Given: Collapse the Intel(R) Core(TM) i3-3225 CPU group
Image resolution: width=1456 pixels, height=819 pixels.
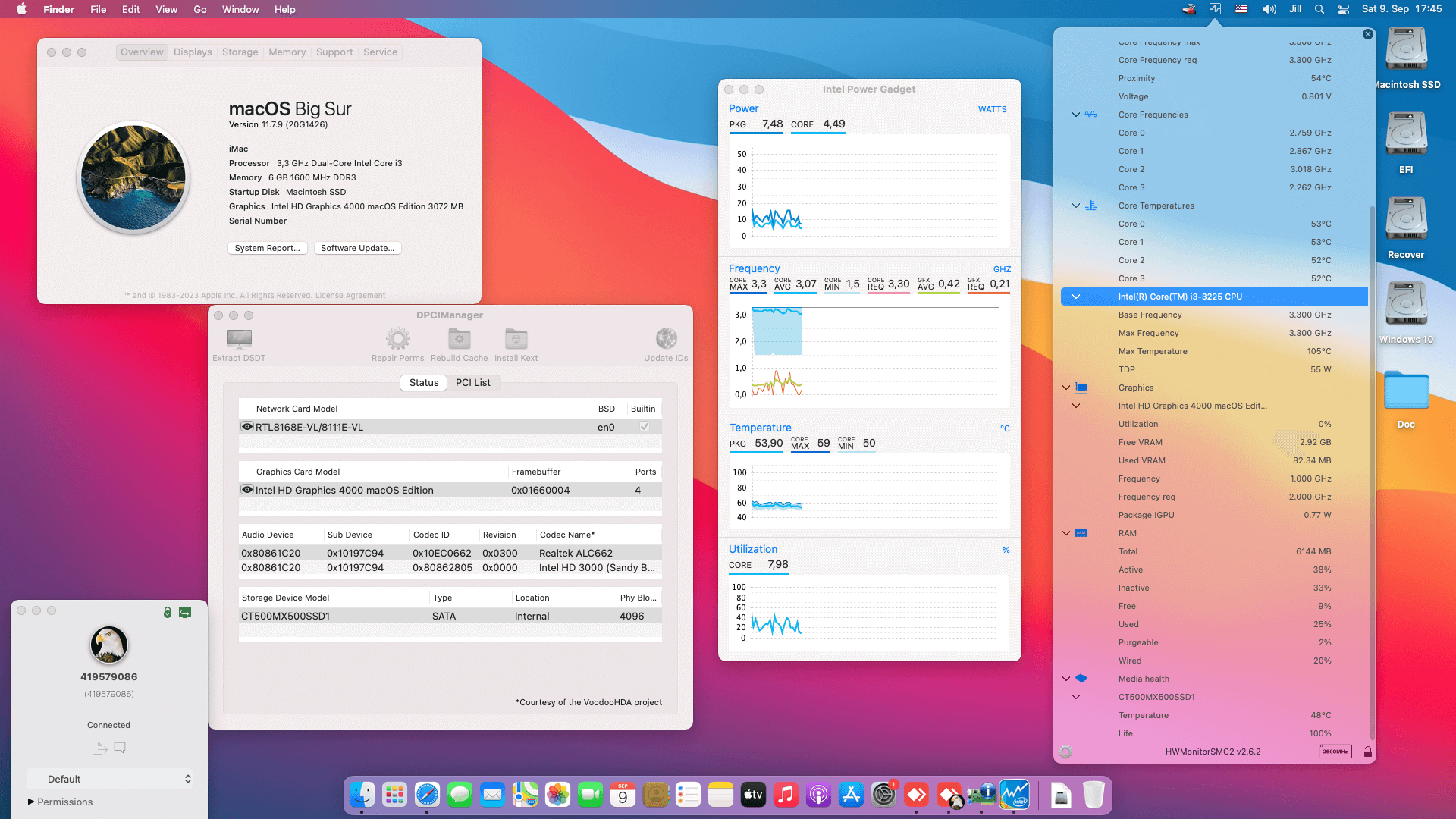Looking at the screenshot, I should coord(1075,297).
